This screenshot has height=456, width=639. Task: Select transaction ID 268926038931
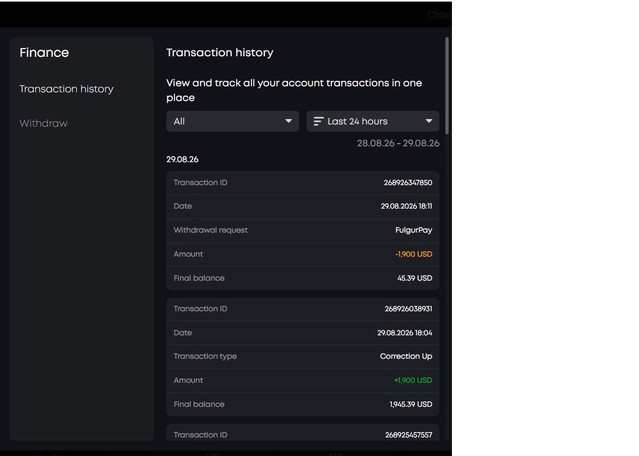tap(408, 309)
